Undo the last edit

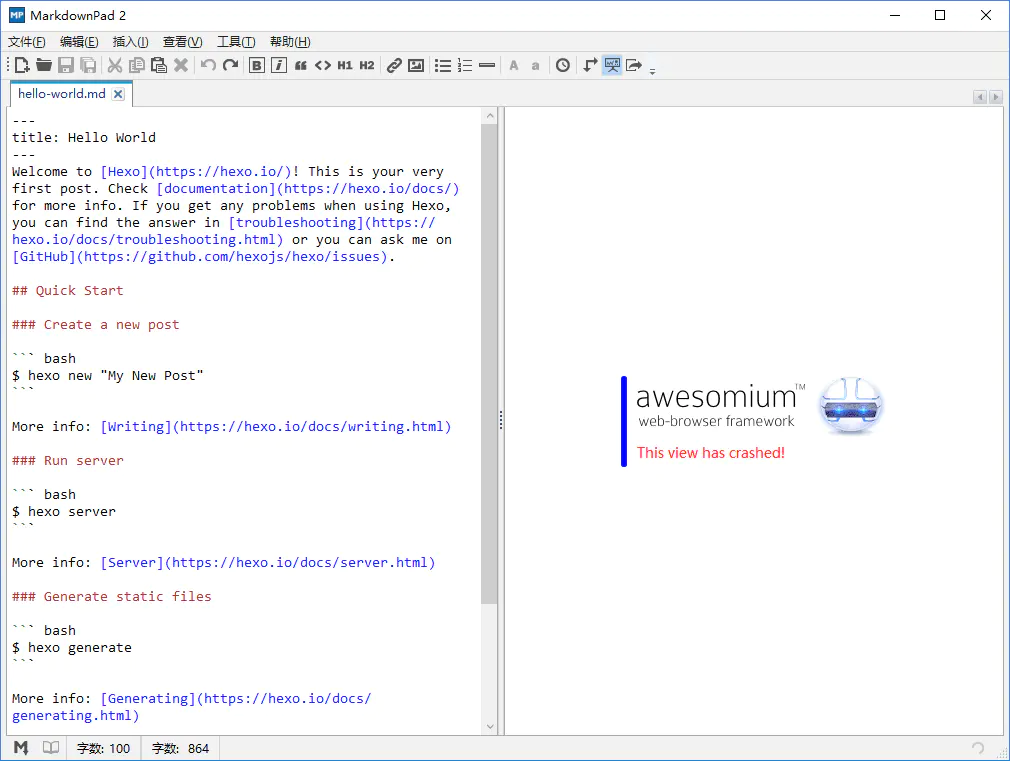(x=208, y=65)
